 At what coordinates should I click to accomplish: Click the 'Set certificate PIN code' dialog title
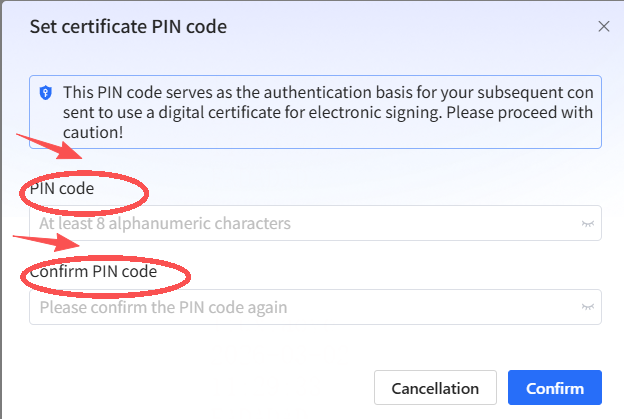click(x=128, y=26)
